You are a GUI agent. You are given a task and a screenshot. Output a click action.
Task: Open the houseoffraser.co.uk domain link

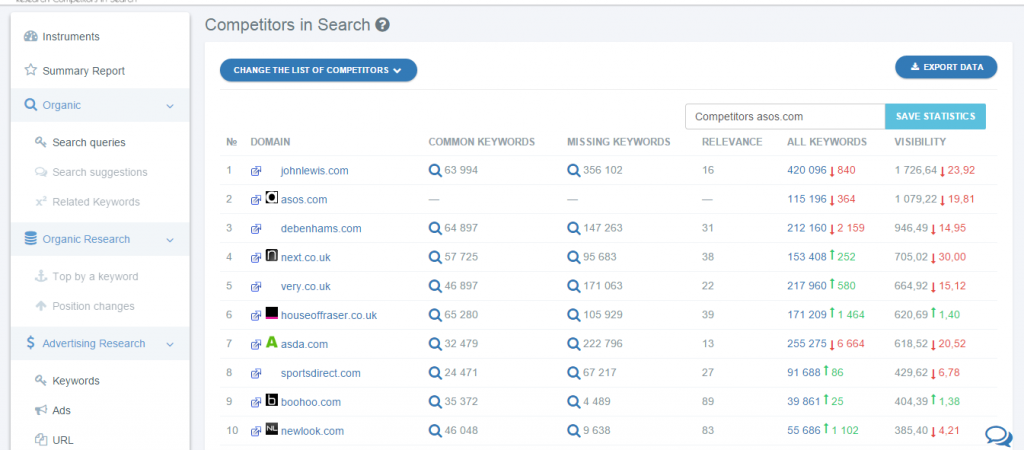pos(328,316)
